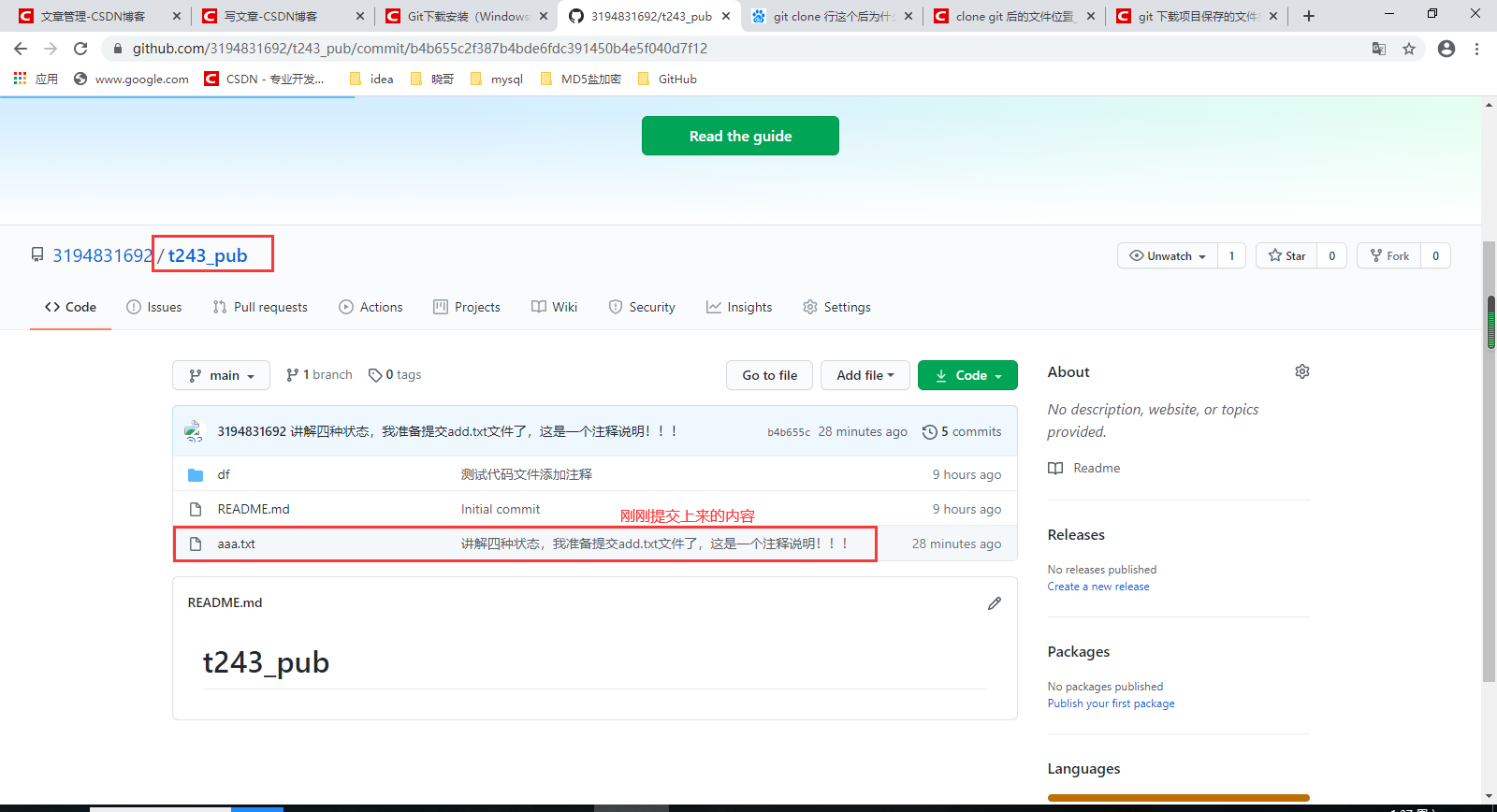
Task: Switch to the Pull requests tab
Action: (260, 307)
